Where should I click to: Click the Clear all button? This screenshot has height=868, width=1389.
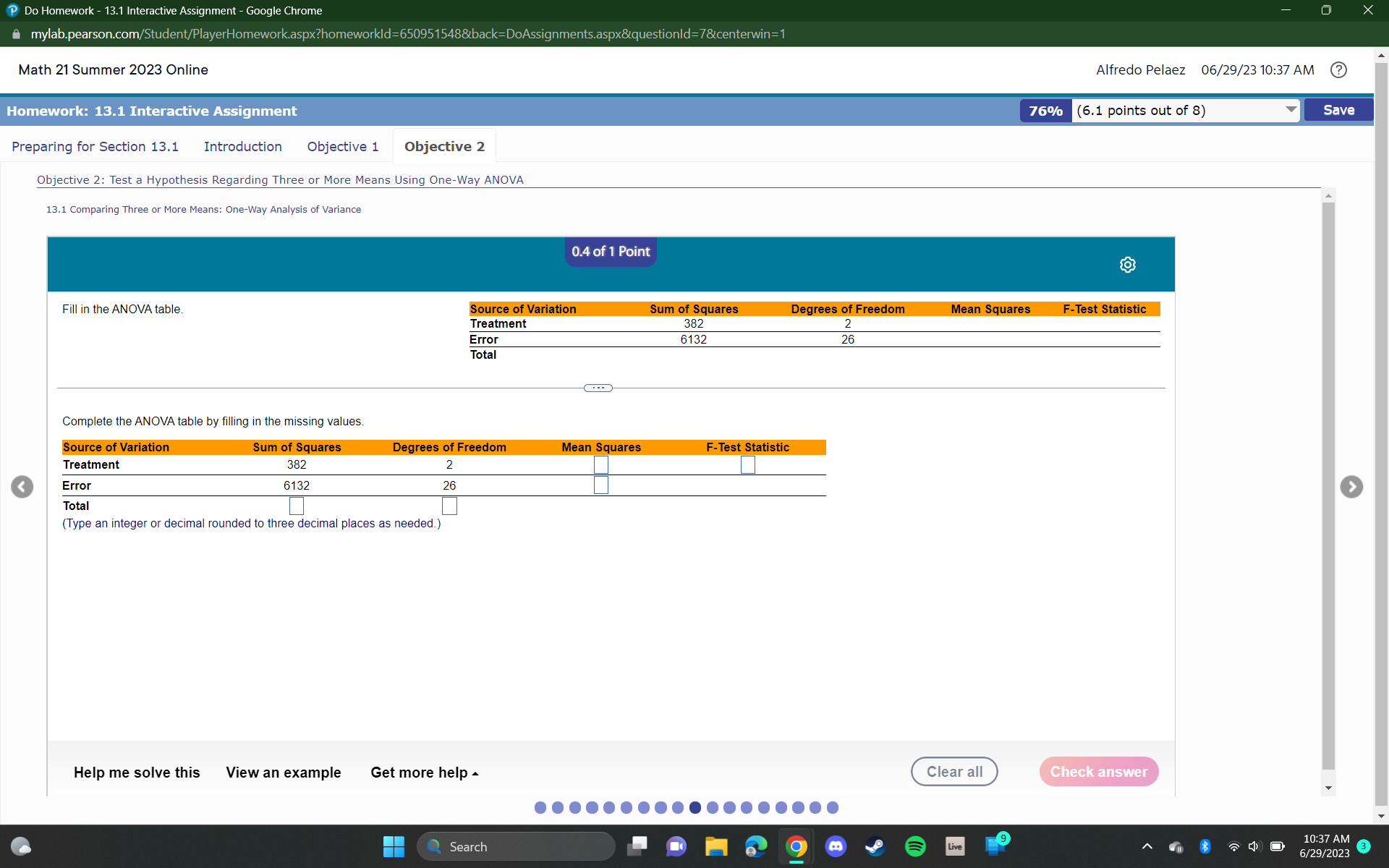pyautogui.click(x=953, y=772)
